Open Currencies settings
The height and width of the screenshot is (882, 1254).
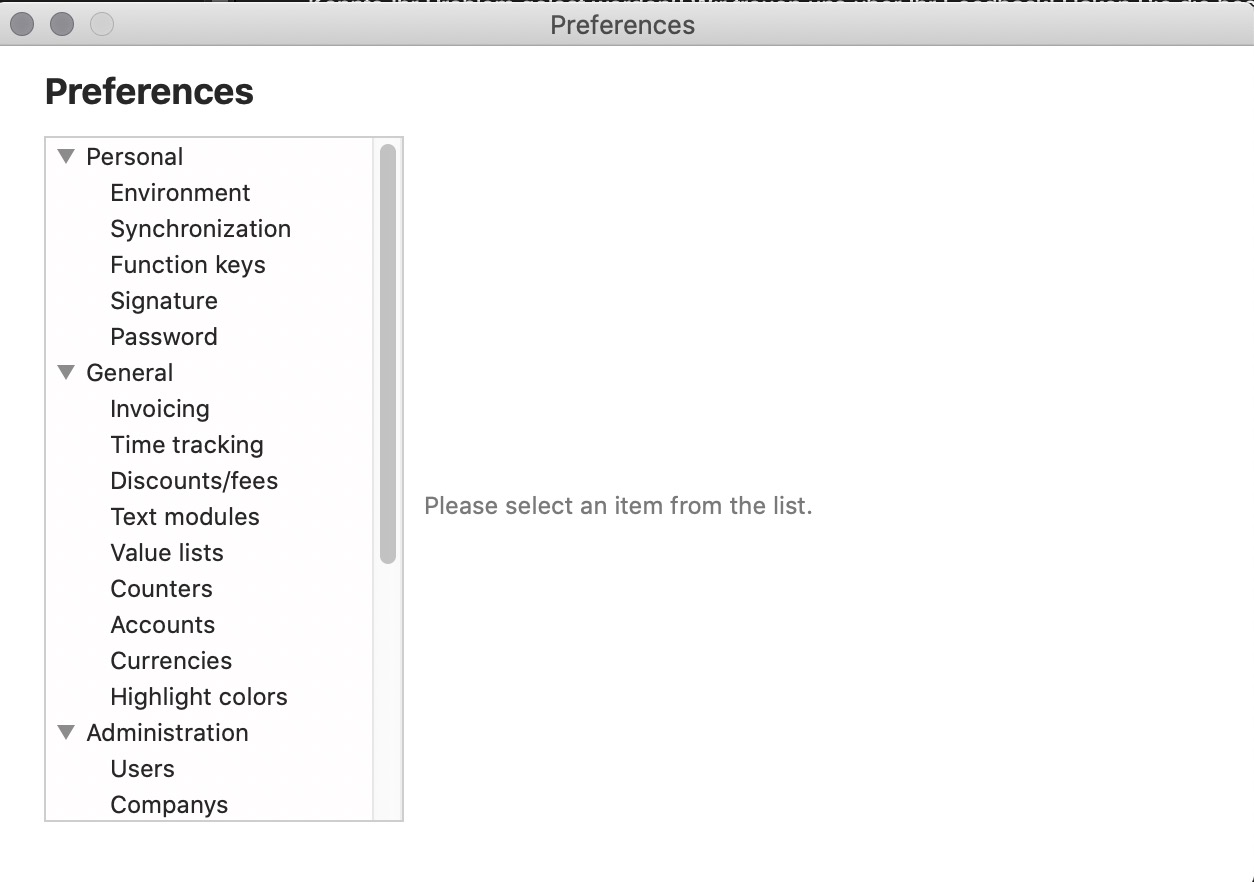pyautogui.click(x=171, y=661)
